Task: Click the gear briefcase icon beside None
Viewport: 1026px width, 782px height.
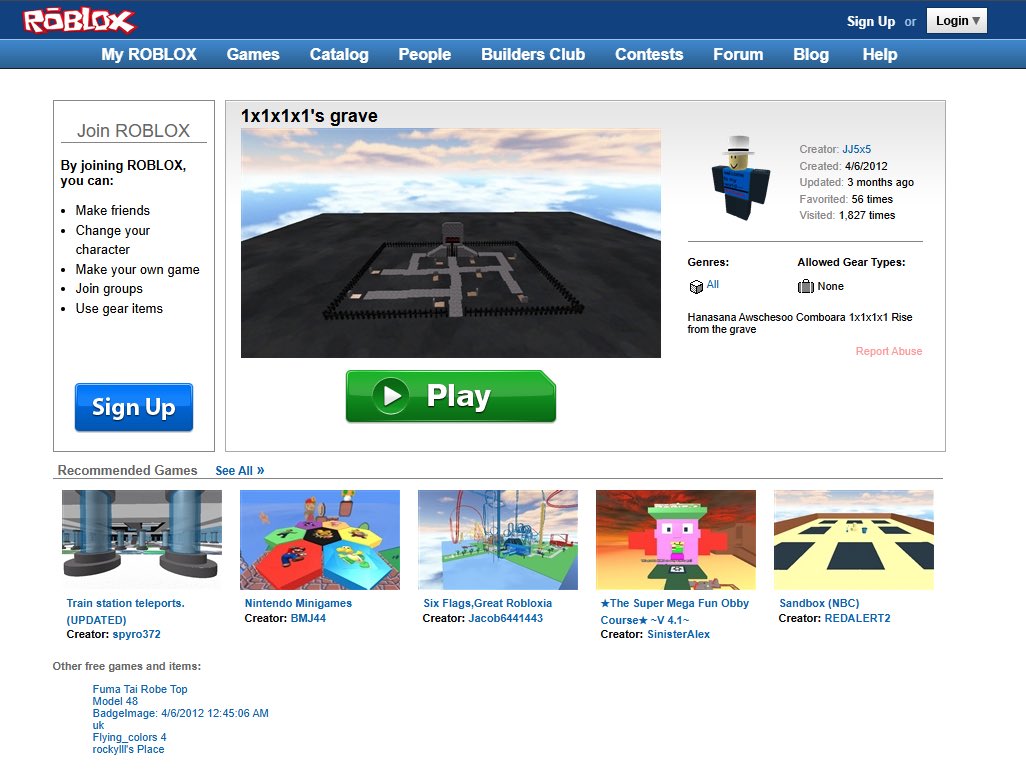Action: [805, 287]
